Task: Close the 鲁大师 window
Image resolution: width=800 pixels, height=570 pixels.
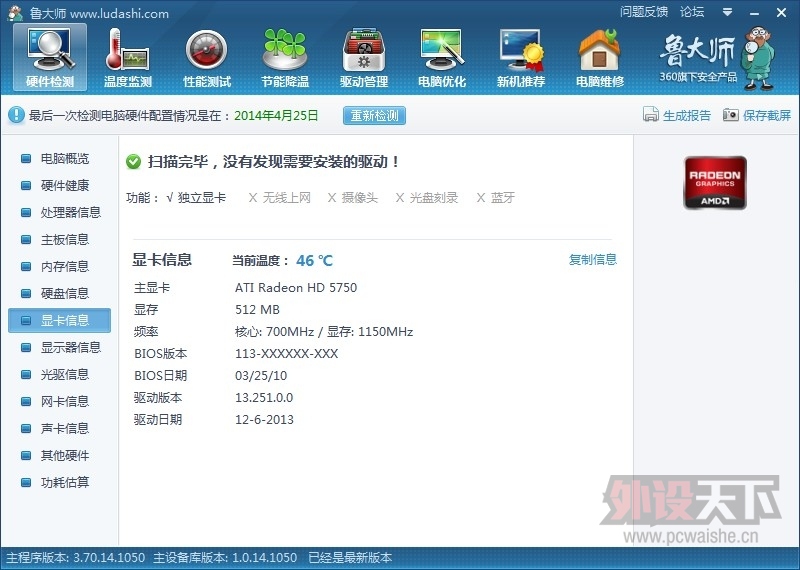Action: coord(781,13)
